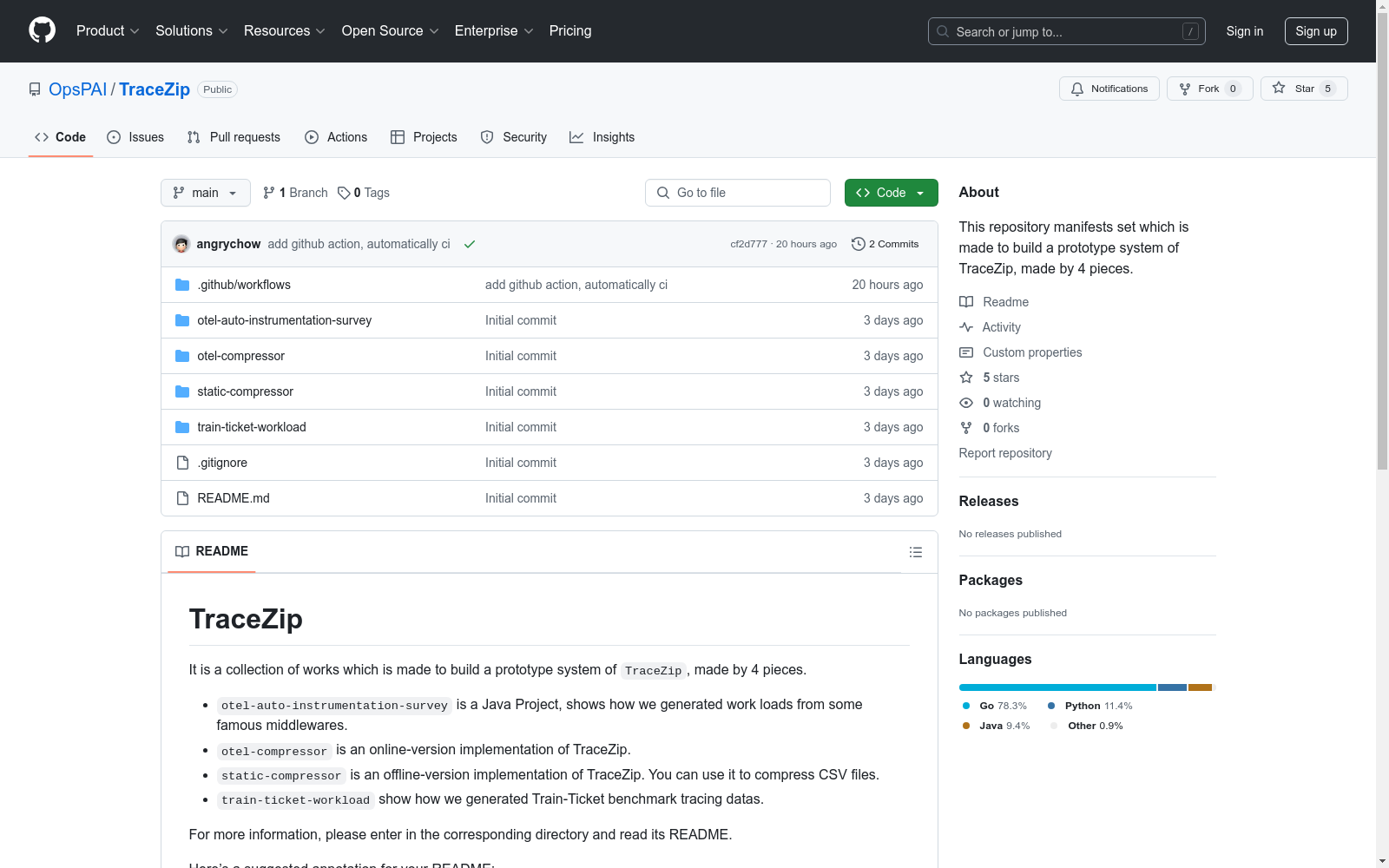Click the eye icon beside 0 watching
1389x868 pixels.
pyautogui.click(x=966, y=403)
